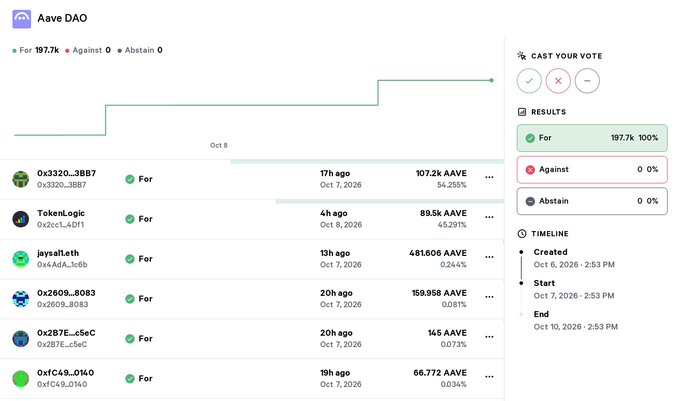Viewport: 680px width, 401px height.
Task: Click the Aave DAO ghost logo
Action: click(x=21, y=19)
